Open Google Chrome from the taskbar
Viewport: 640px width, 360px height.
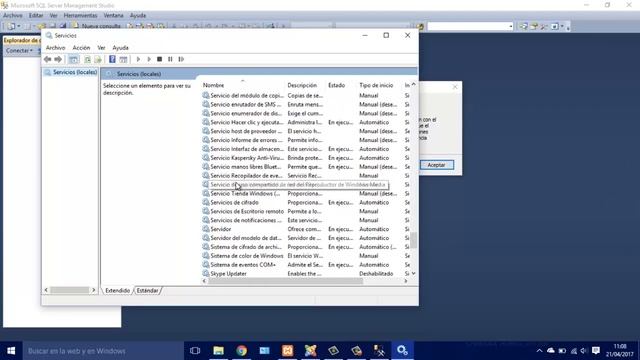tap(242, 351)
